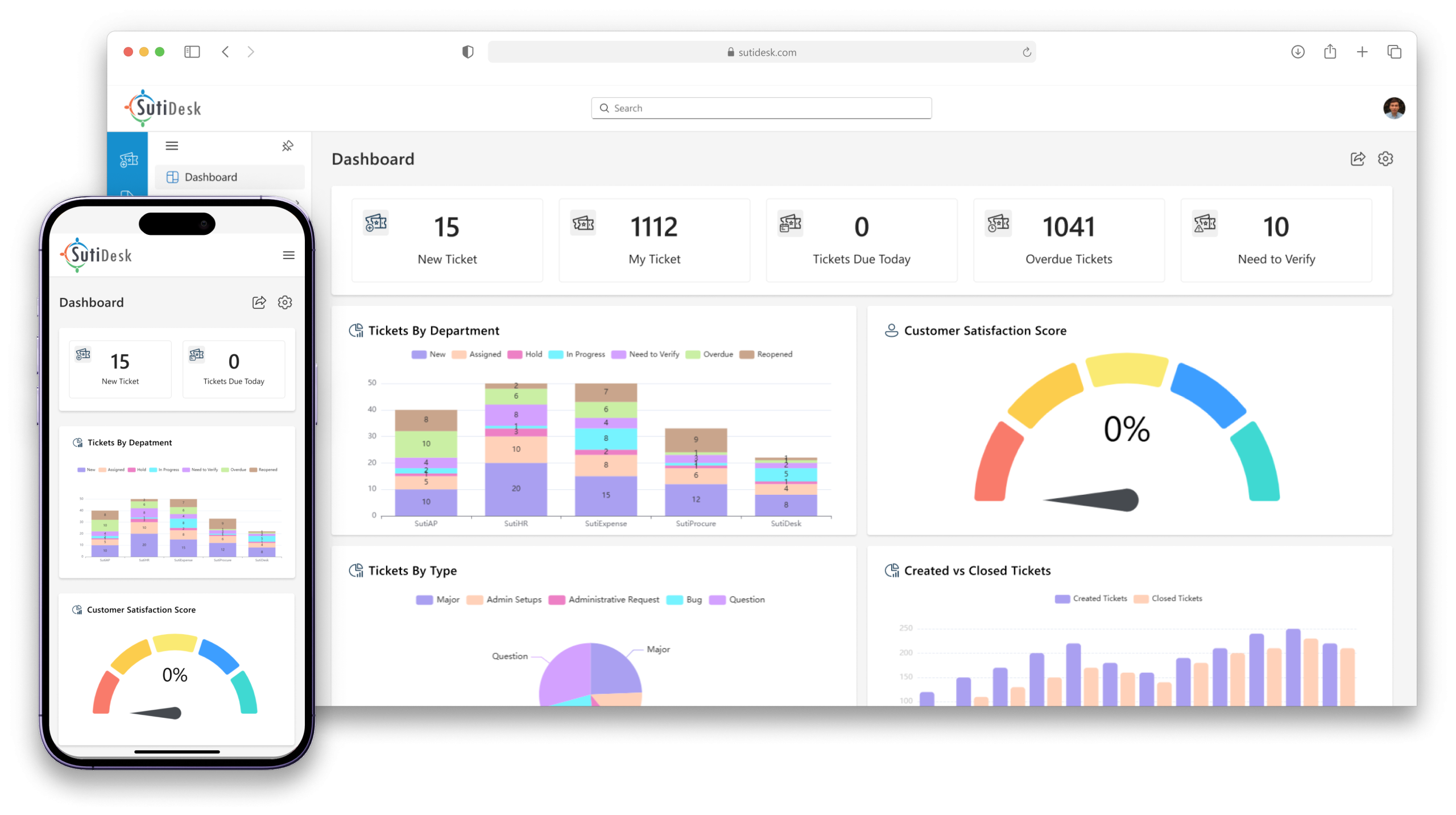Open dashboard sharing via the share icon
Viewport: 1456px width, 815px height.
point(1358,159)
